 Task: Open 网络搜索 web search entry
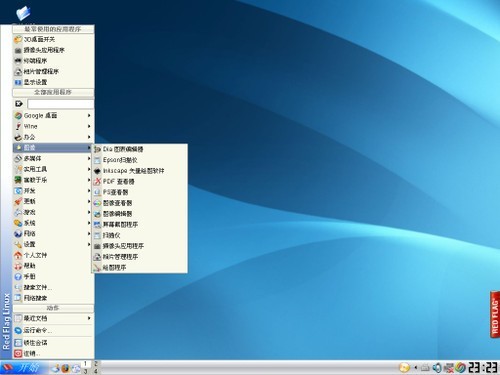(x=53, y=298)
